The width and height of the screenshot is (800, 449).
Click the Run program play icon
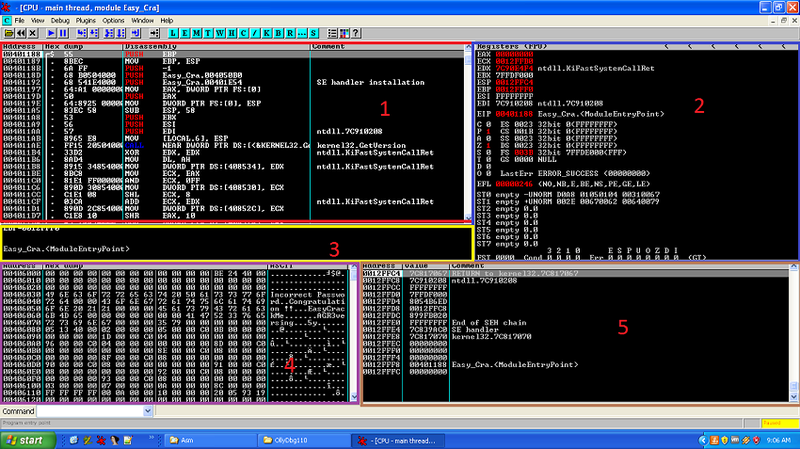click(51, 33)
